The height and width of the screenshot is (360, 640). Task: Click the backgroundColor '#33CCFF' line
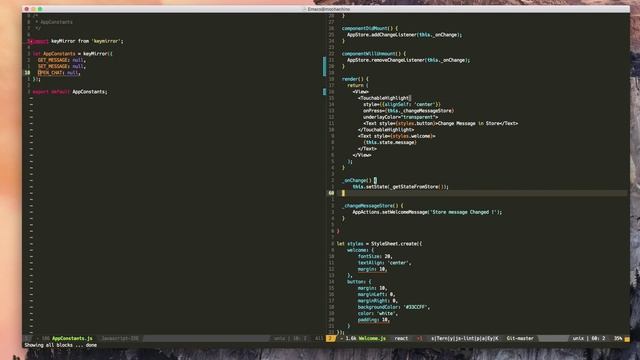click(394, 307)
